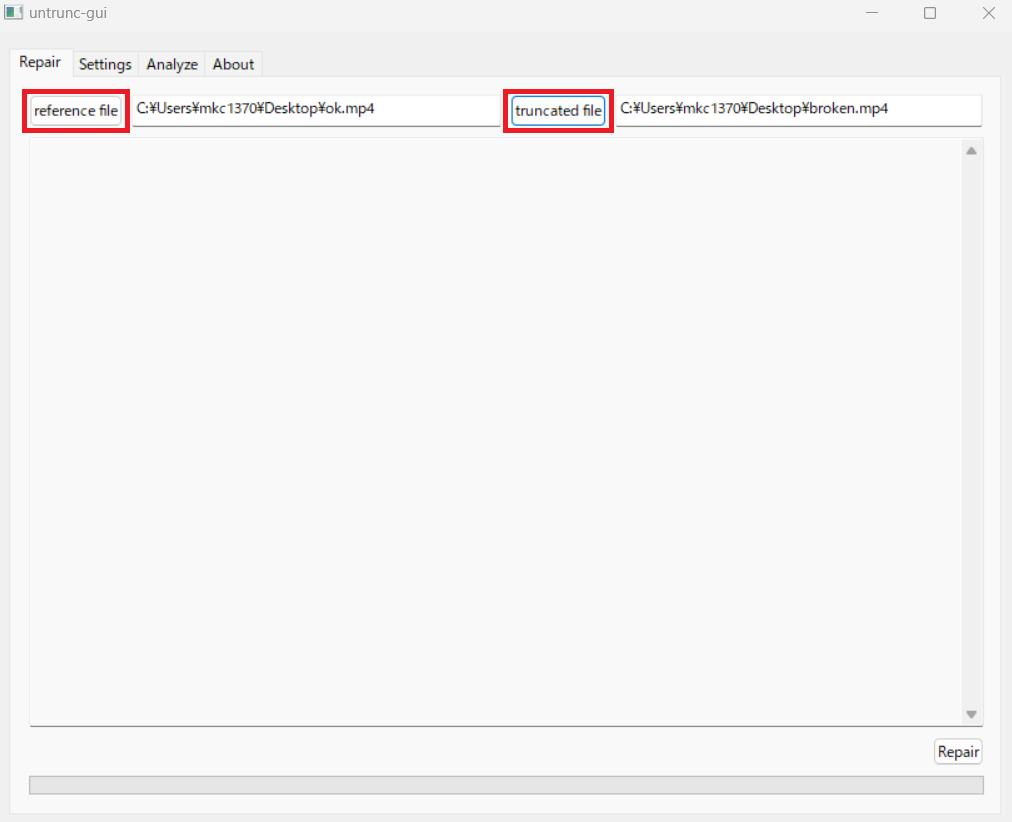View the About tab

tap(233, 64)
